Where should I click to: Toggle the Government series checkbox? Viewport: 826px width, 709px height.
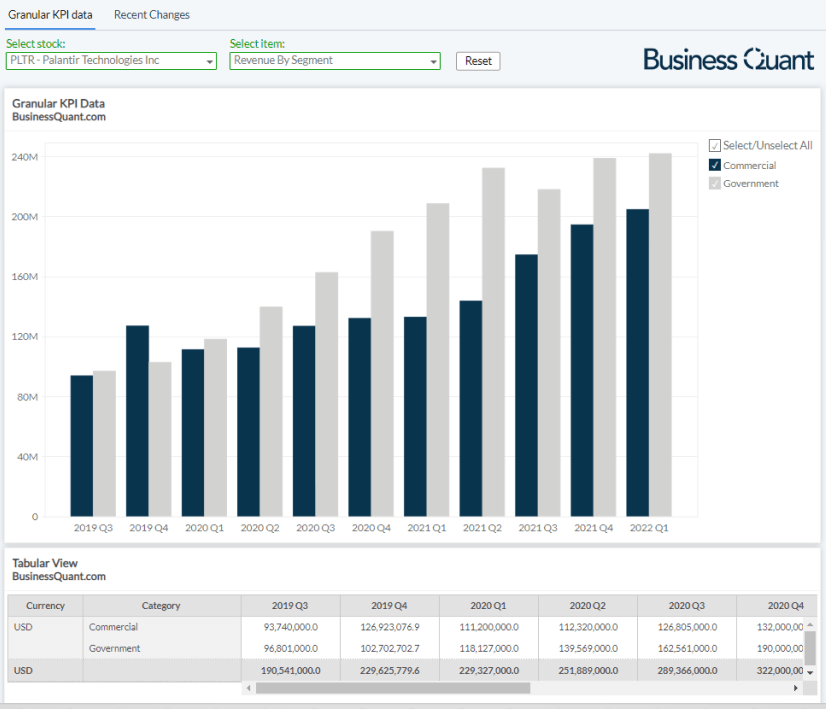[x=715, y=183]
